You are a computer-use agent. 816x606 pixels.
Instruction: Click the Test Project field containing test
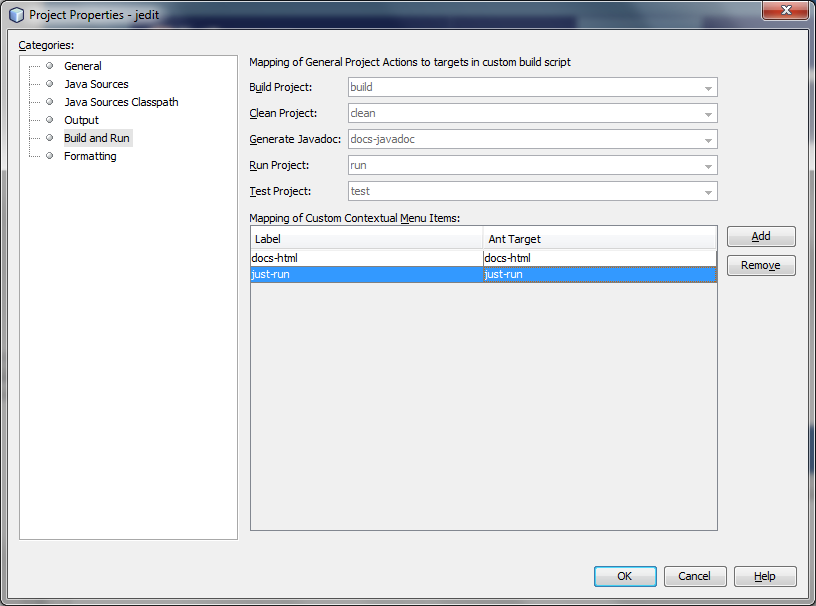tap(532, 191)
